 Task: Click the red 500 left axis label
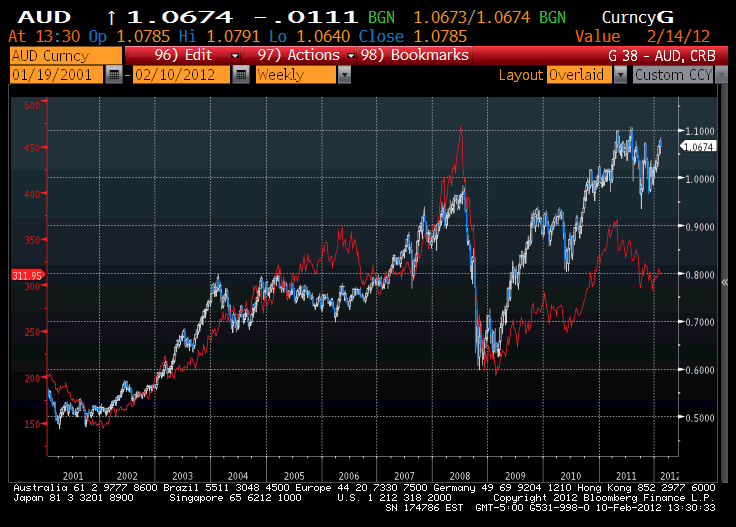[x=32, y=105]
